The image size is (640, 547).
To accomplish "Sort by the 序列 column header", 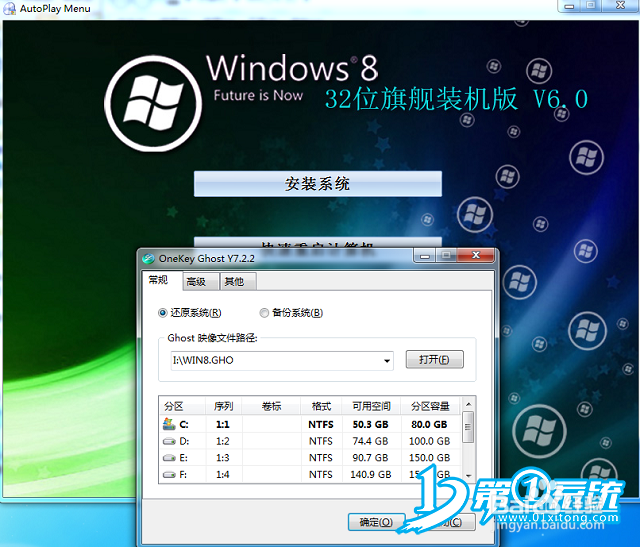I will 224,406.
